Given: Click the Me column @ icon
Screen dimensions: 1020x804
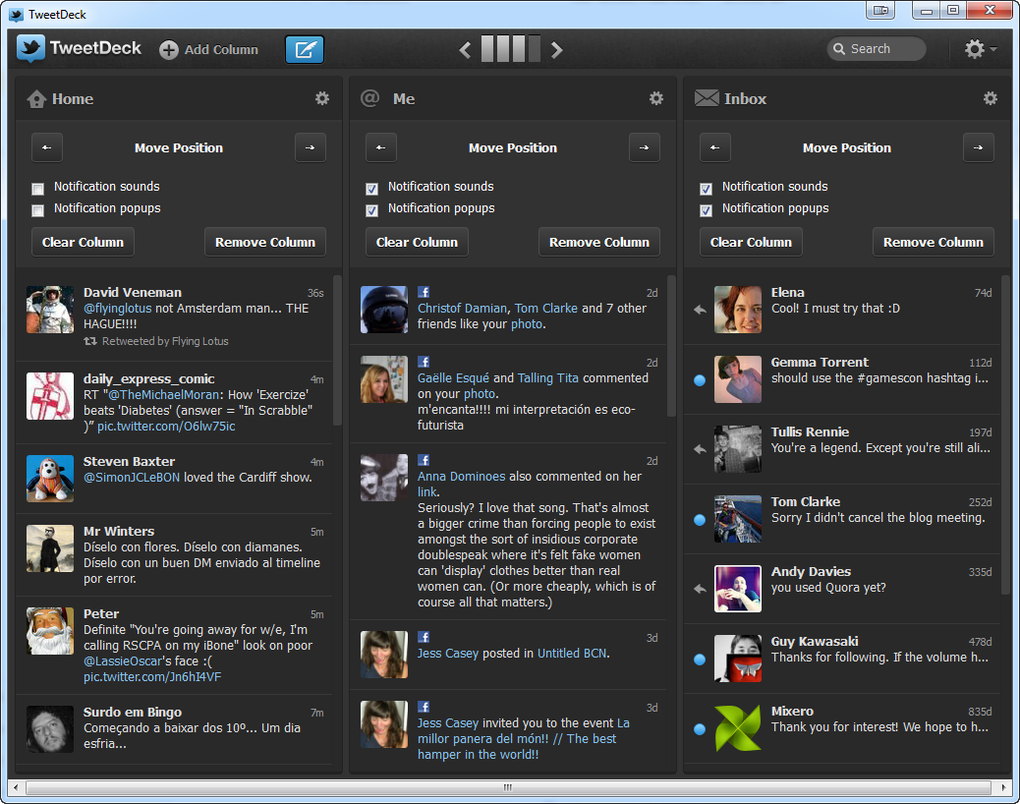Looking at the screenshot, I should click(x=370, y=98).
